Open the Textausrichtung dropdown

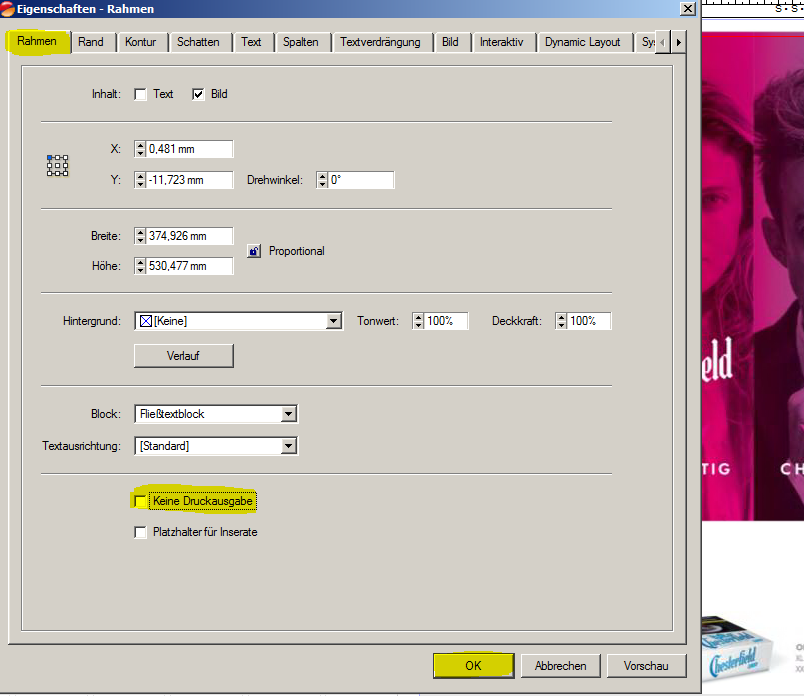(289, 446)
